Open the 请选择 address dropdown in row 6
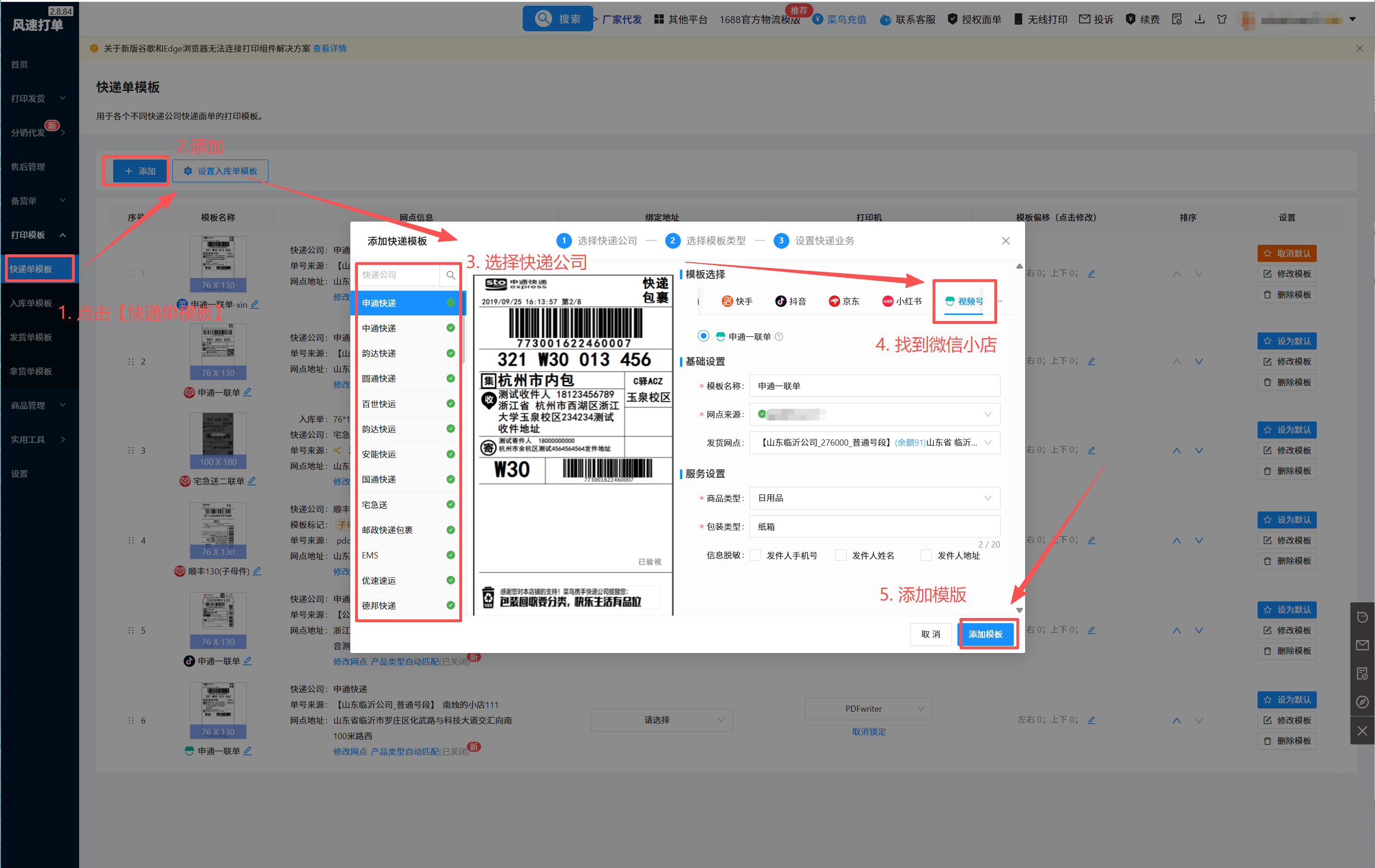Screen dimensions: 1375x868 662,720
